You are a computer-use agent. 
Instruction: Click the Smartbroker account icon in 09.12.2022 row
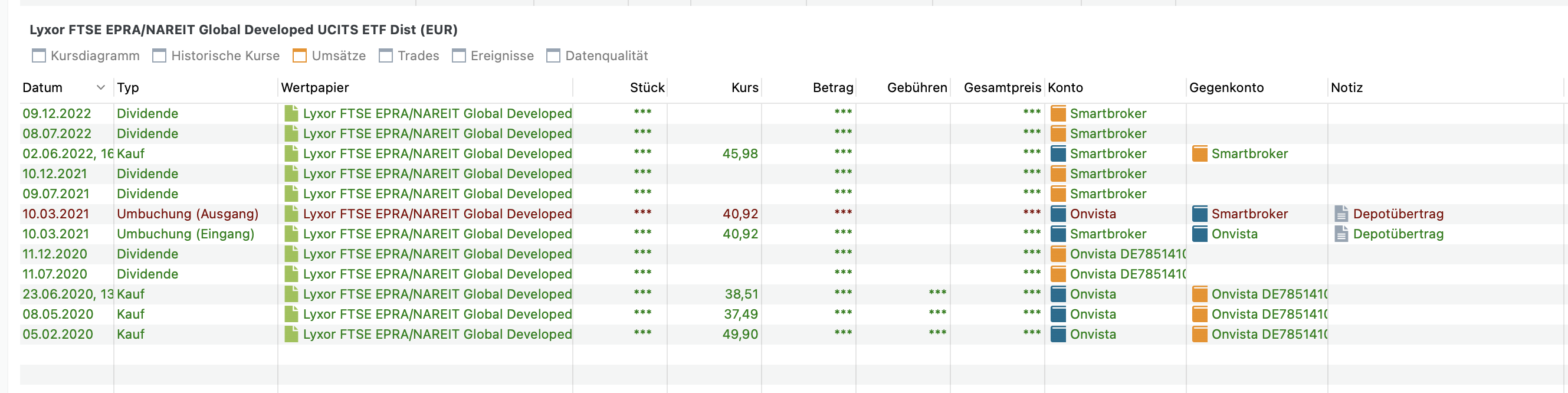[x=1058, y=113]
